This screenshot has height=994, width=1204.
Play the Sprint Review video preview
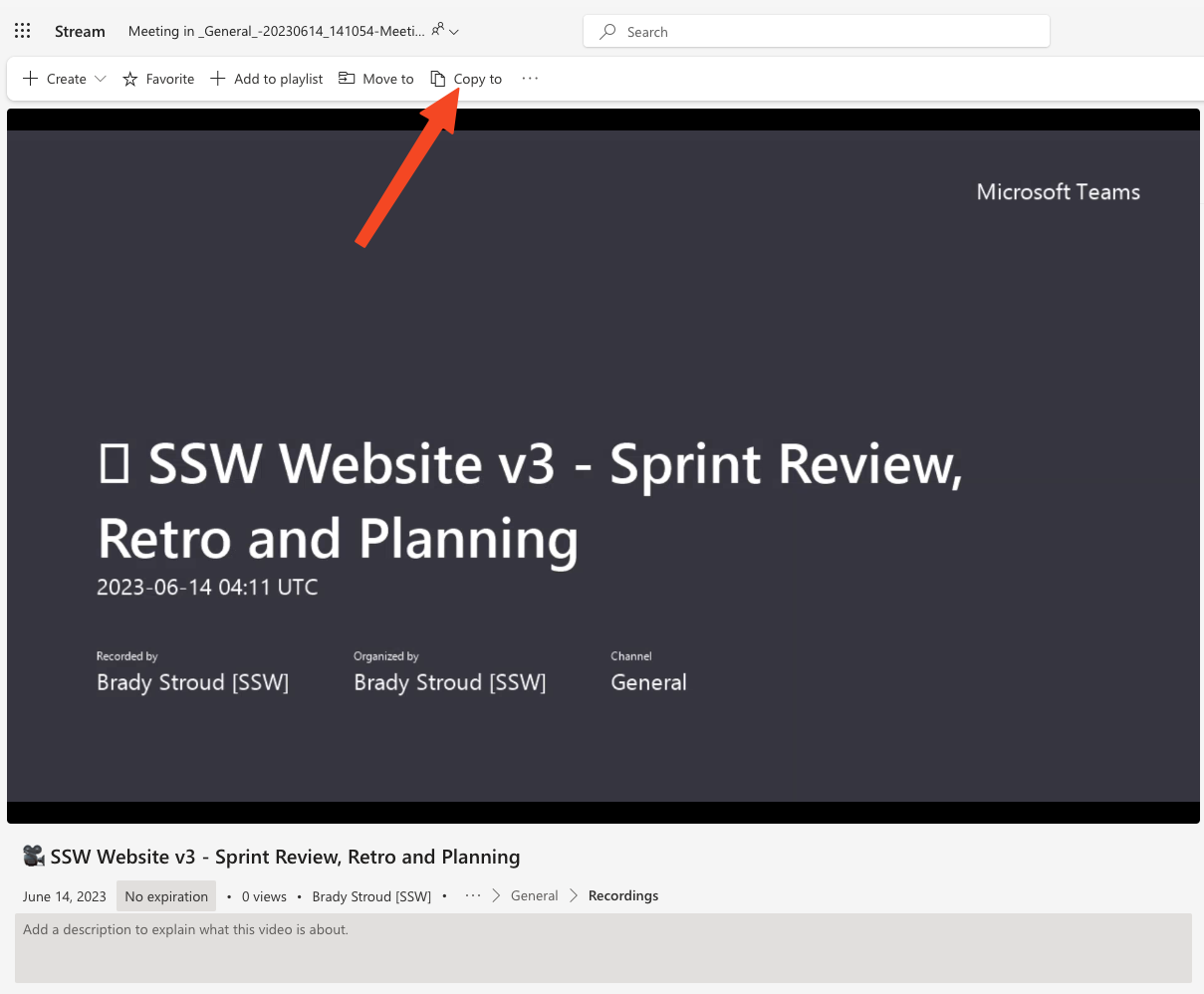pos(602,465)
